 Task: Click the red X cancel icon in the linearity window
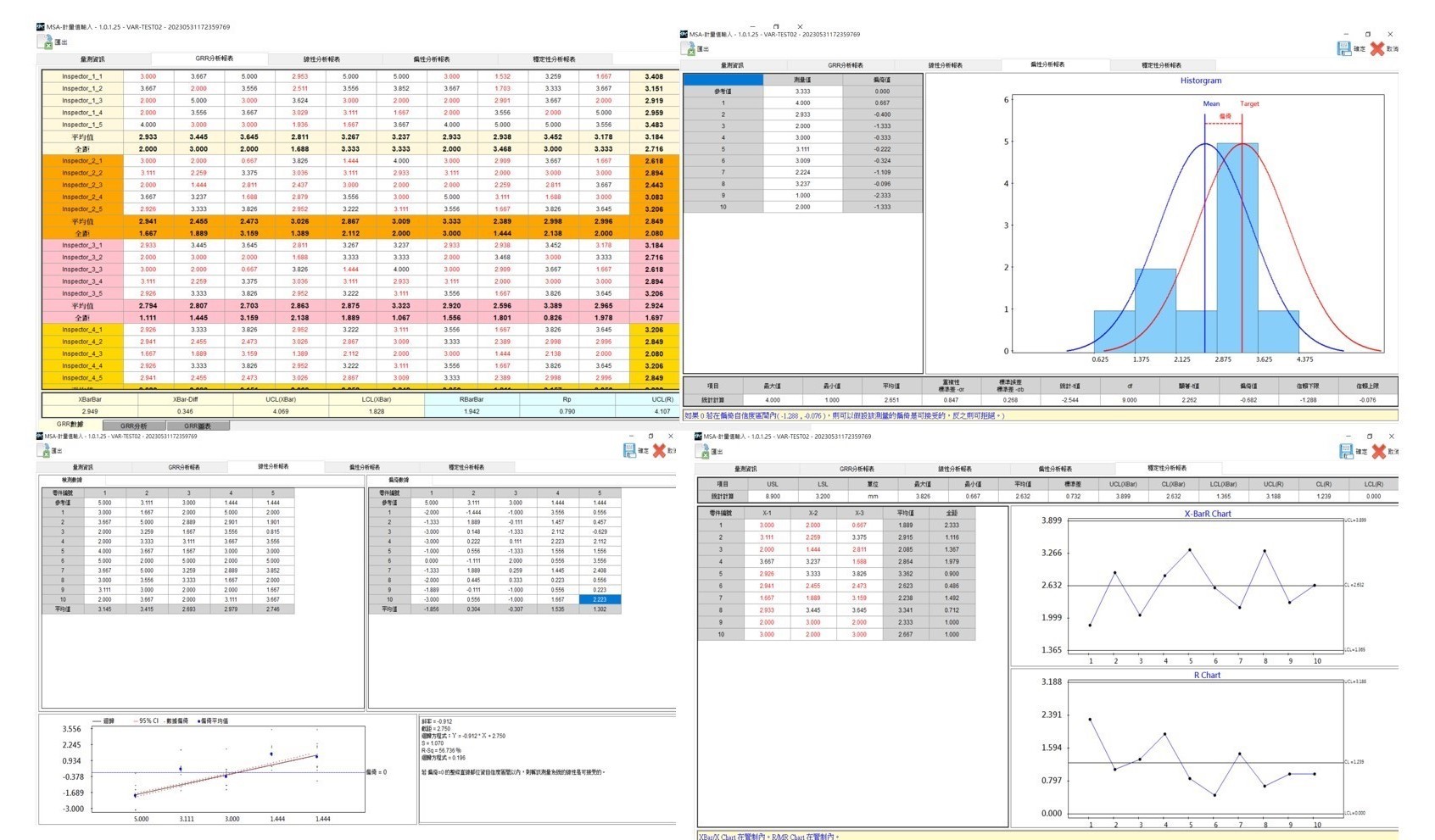(x=659, y=450)
